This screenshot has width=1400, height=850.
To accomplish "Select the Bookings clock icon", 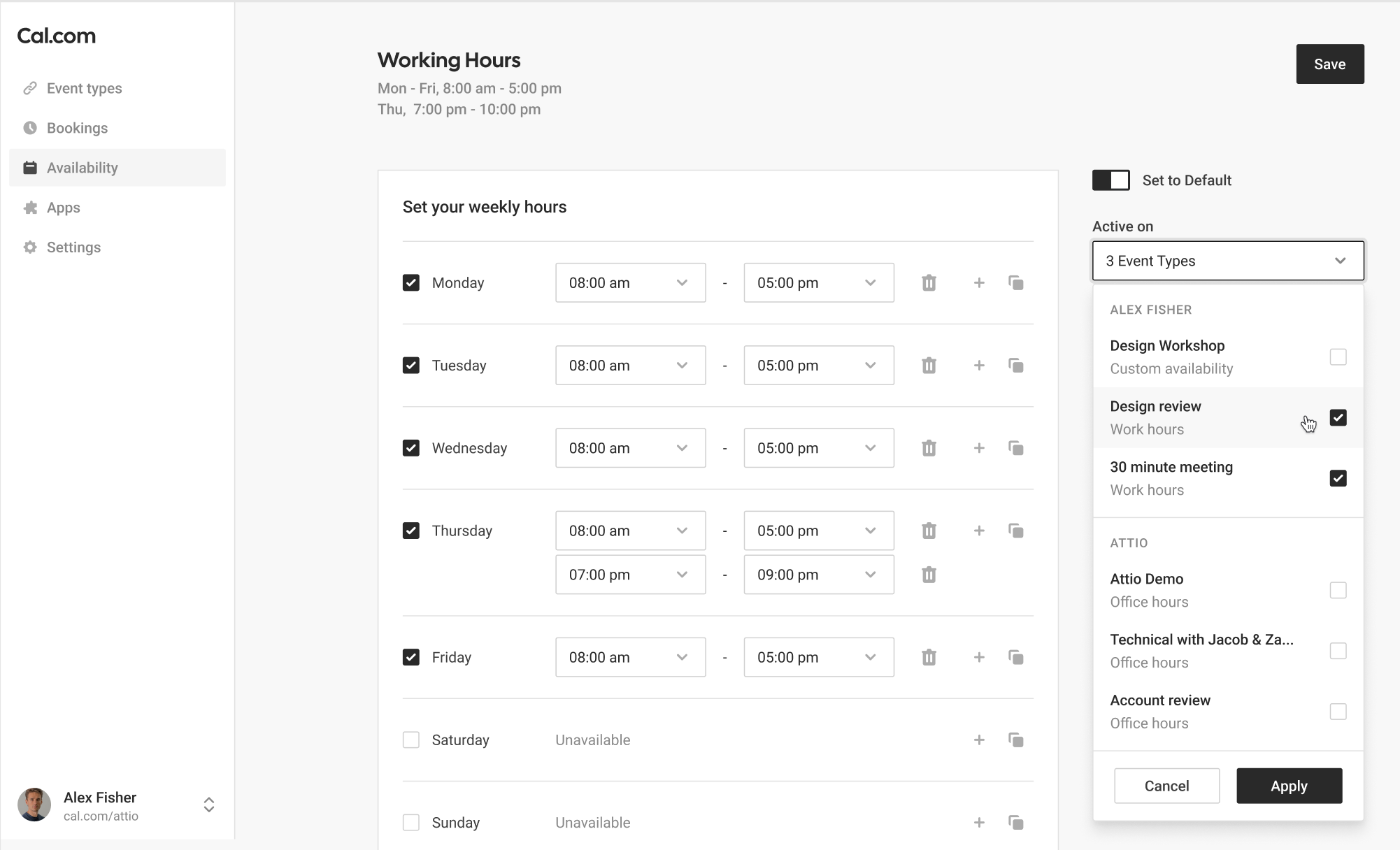I will pos(29,127).
